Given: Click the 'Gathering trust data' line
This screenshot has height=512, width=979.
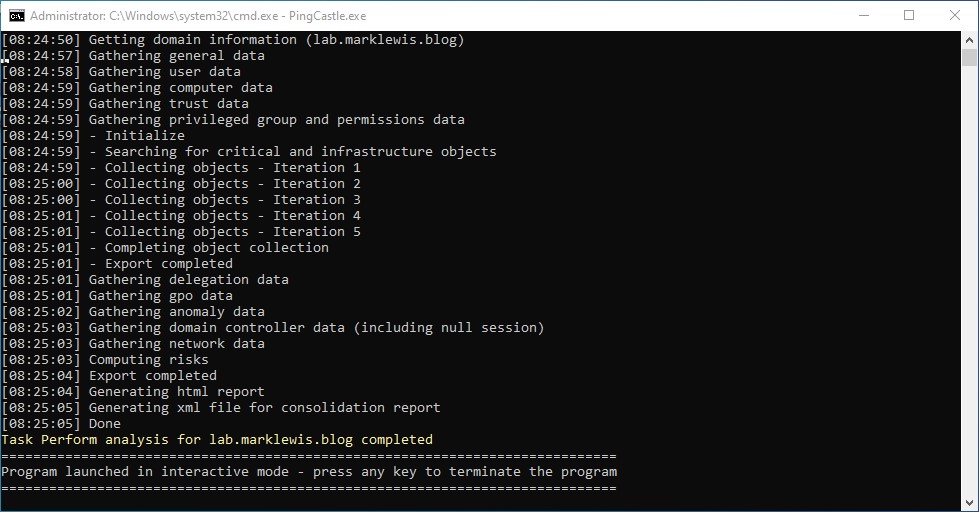Looking at the screenshot, I should [x=168, y=104].
